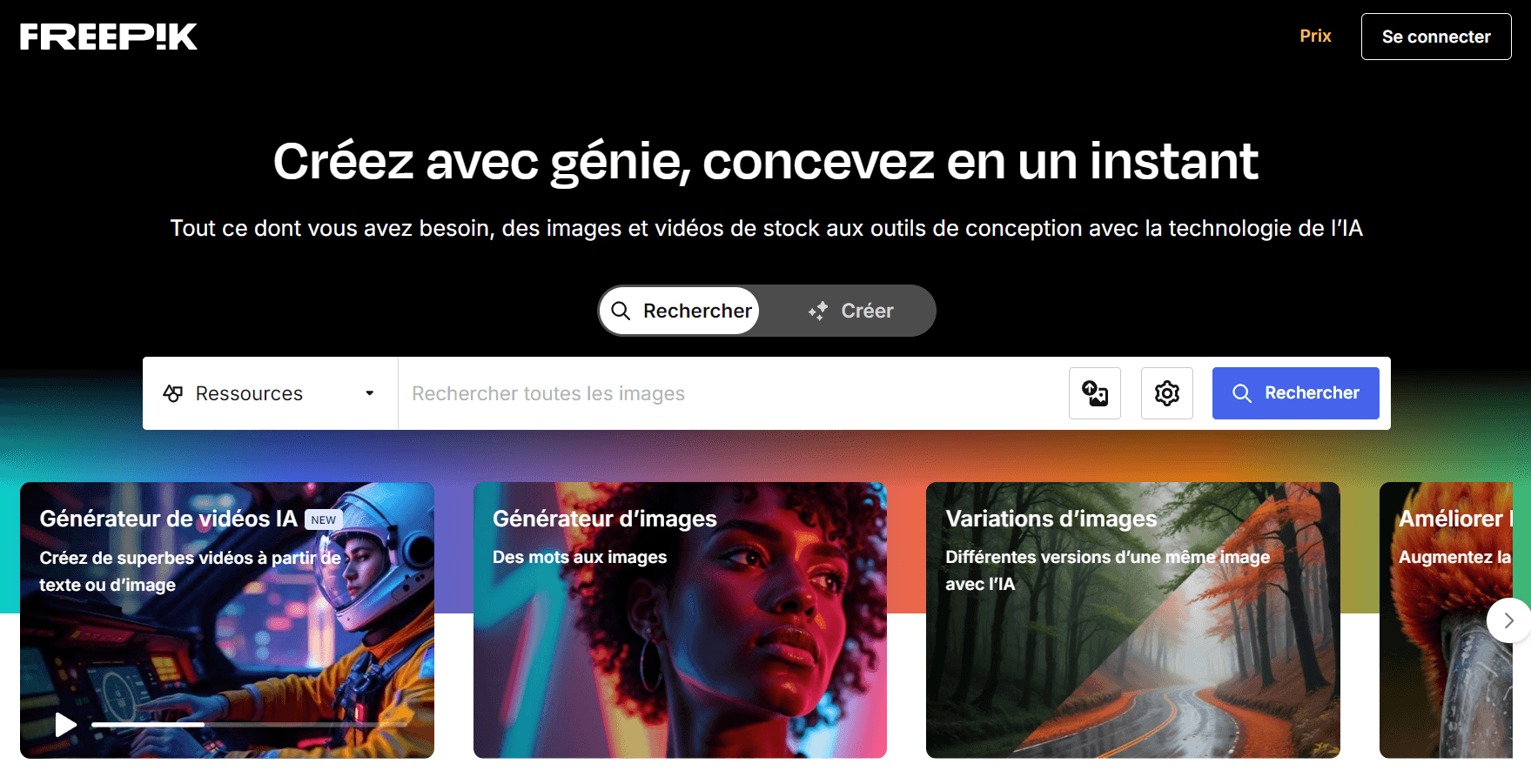The width and height of the screenshot is (1531, 784).
Task: Click the video preview progress bar
Action: pos(250,724)
